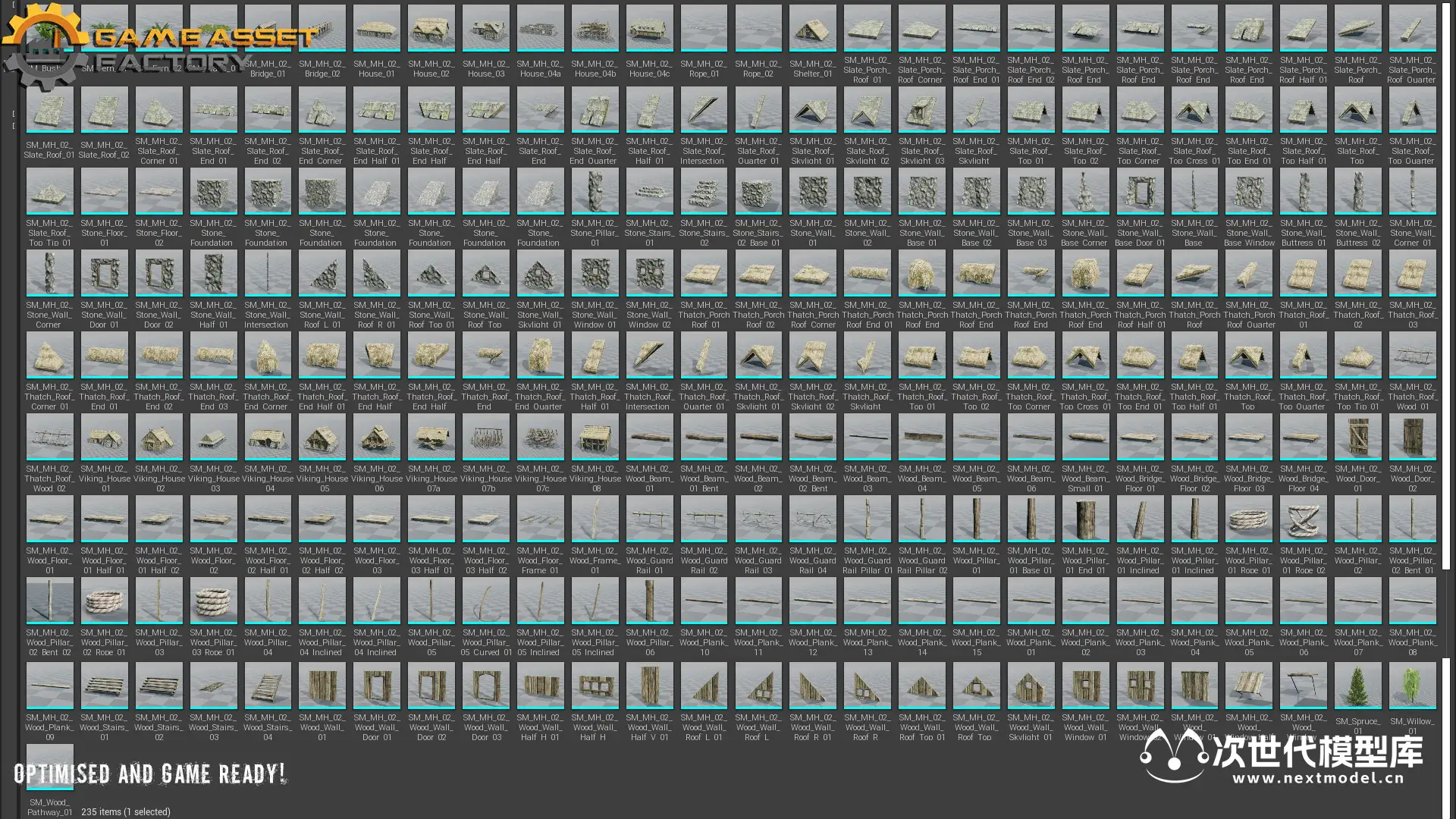Viewport: 1456px width, 819px height.
Task: Pick the SM_MH_02_Stone_Pillar_01 asset
Action: click(x=595, y=191)
